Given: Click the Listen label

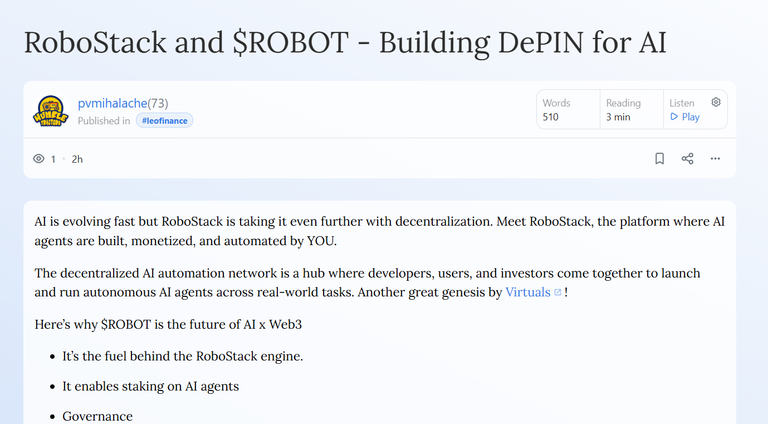Looking at the screenshot, I should tap(682, 103).
